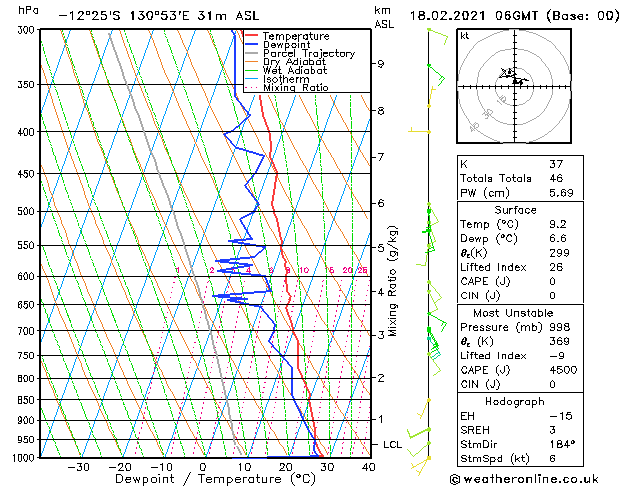Image resolution: width=629 pixels, height=486 pixels.
Task: Click the '700' hPa pressure level label
Action: tap(26, 331)
